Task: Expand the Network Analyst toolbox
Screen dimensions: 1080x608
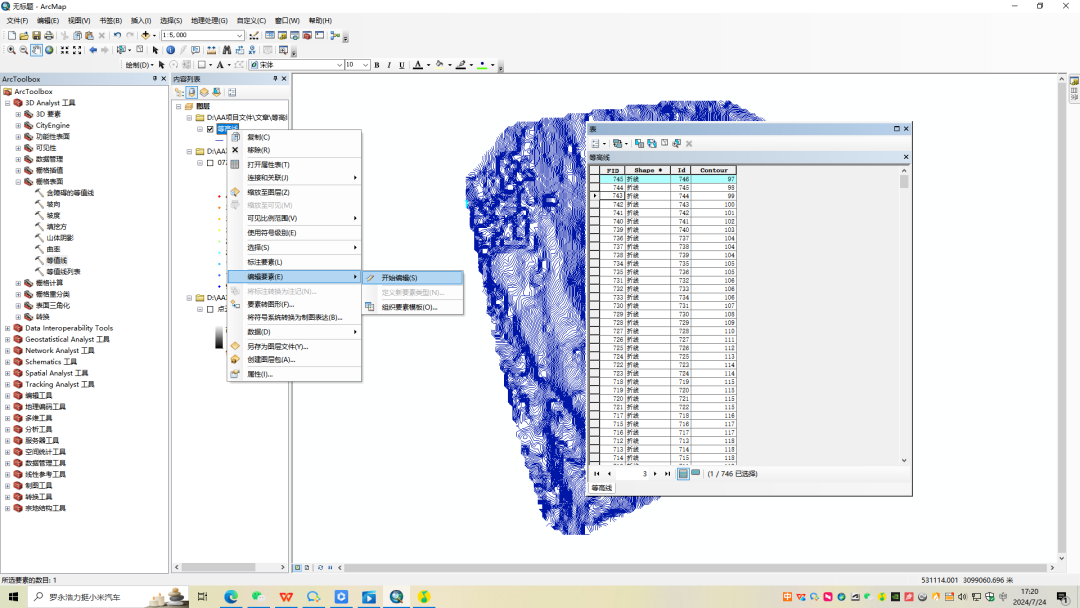Action: [x=8, y=350]
